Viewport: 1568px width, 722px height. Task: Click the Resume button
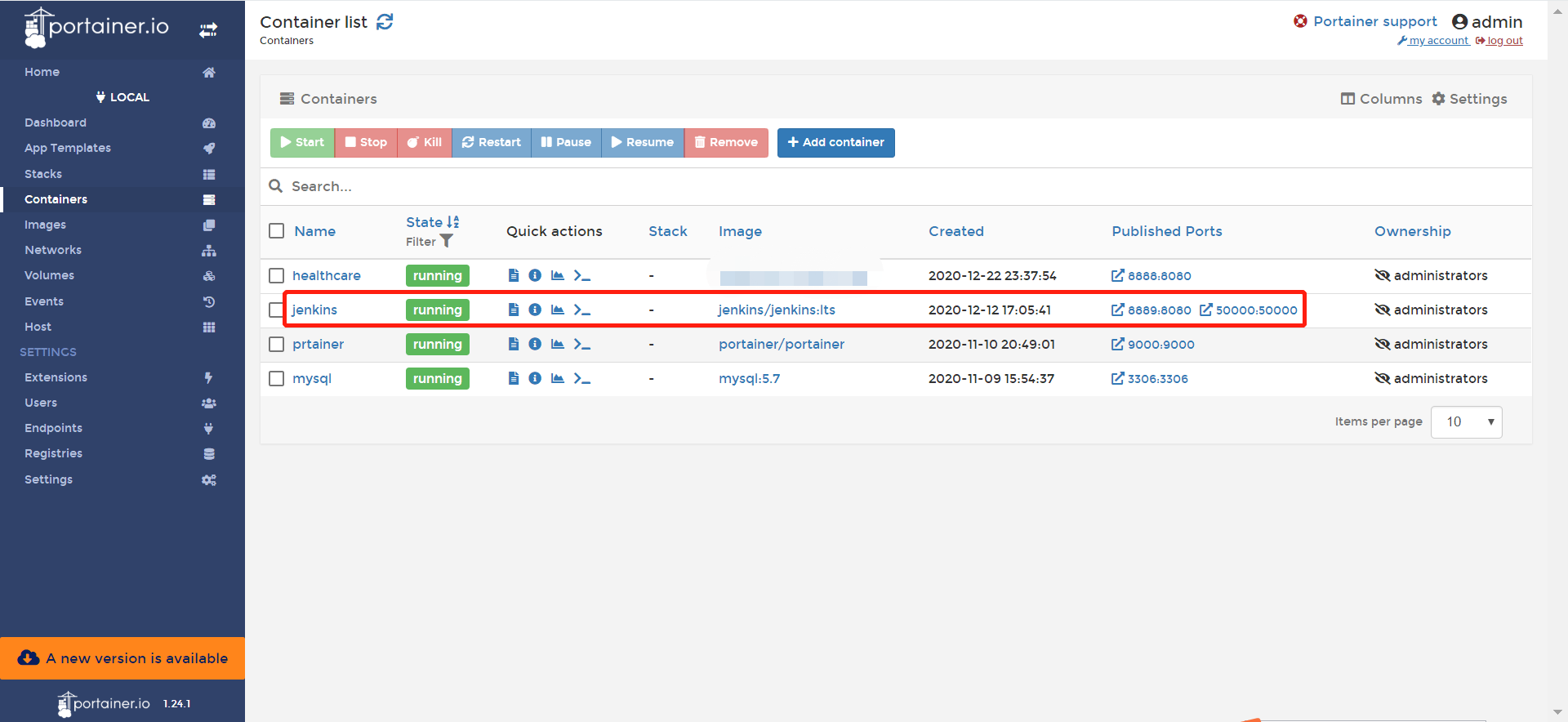(x=643, y=142)
